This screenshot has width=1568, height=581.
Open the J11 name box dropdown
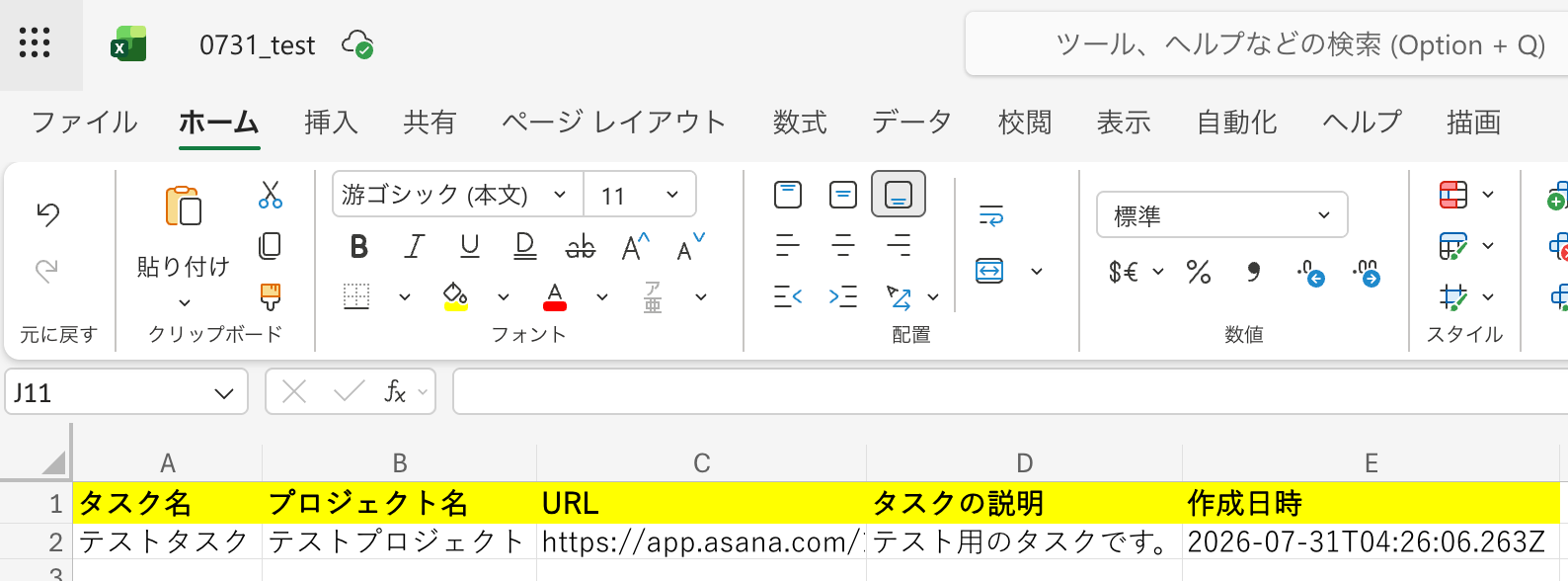click(224, 393)
